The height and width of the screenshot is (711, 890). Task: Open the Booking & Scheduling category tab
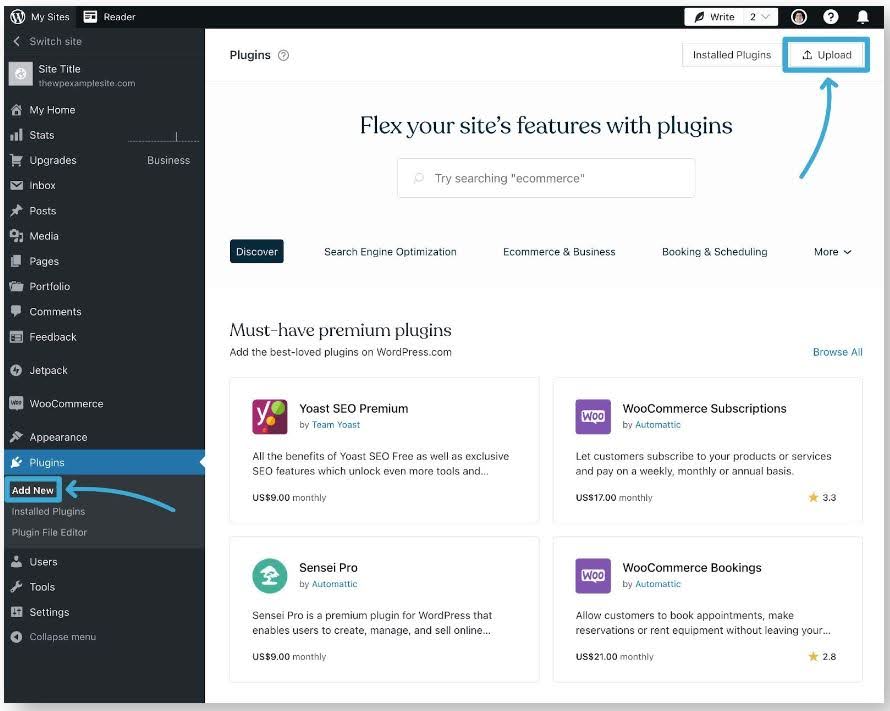click(714, 252)
